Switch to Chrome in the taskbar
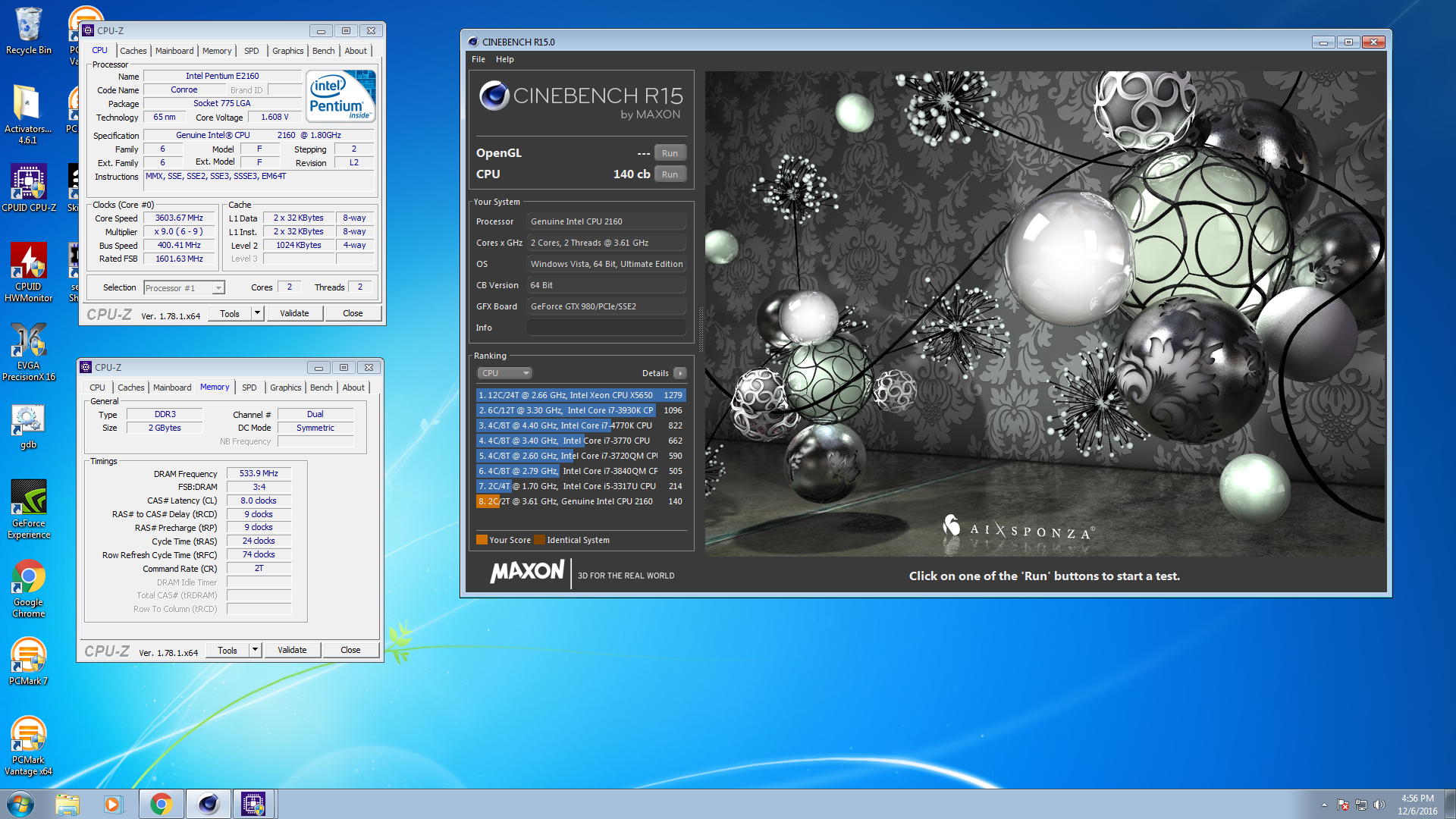 161,804
